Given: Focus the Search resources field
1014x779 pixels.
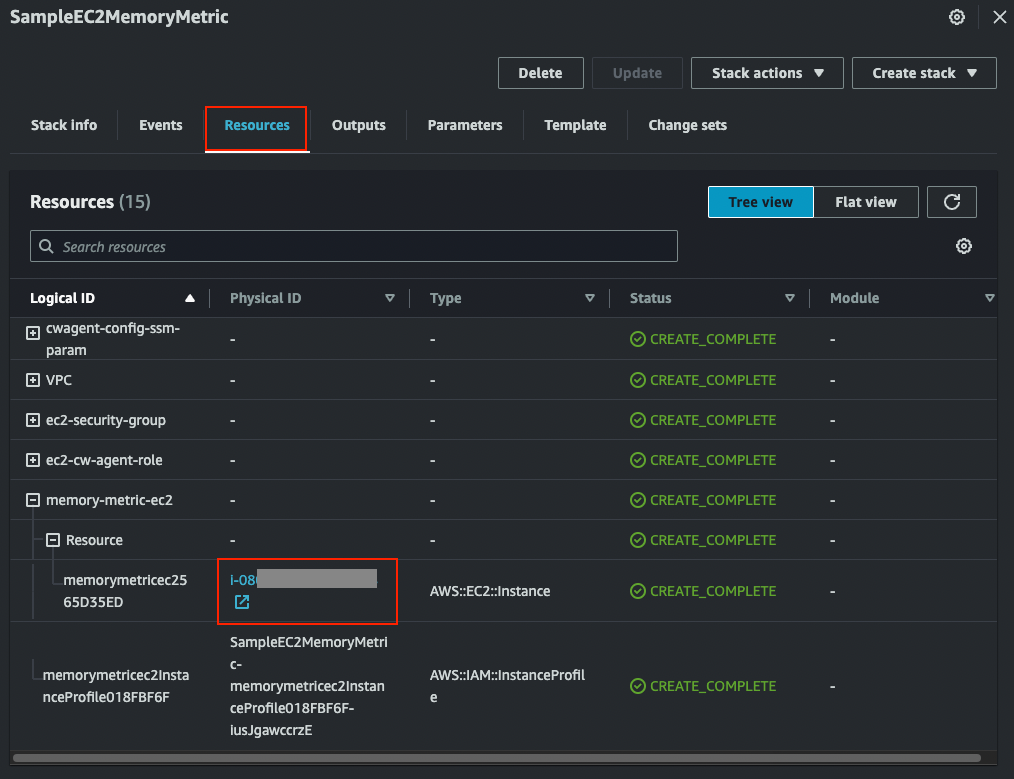Looking at the screenshot, I should (354, 246).
